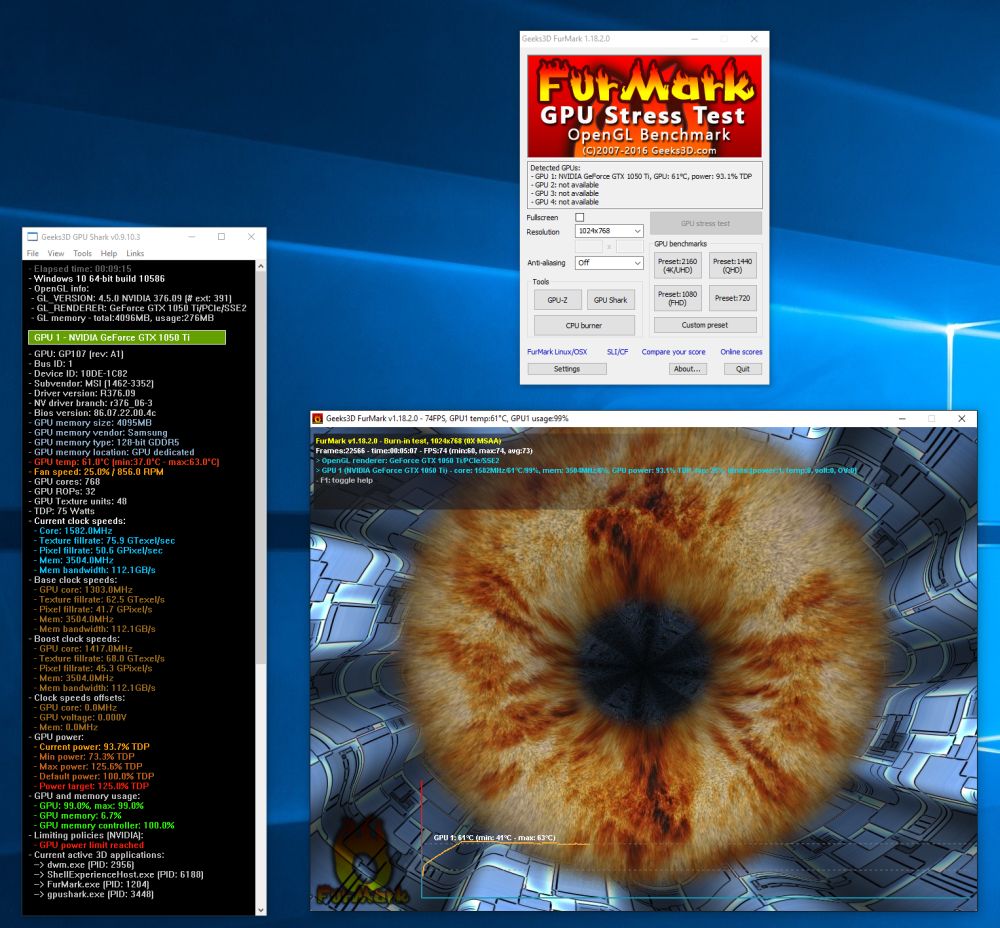Viewport: 1000px width, 928px height.
Task: Click 'GPU memory controller: 100.0%' line
Action: coord(107,825)
